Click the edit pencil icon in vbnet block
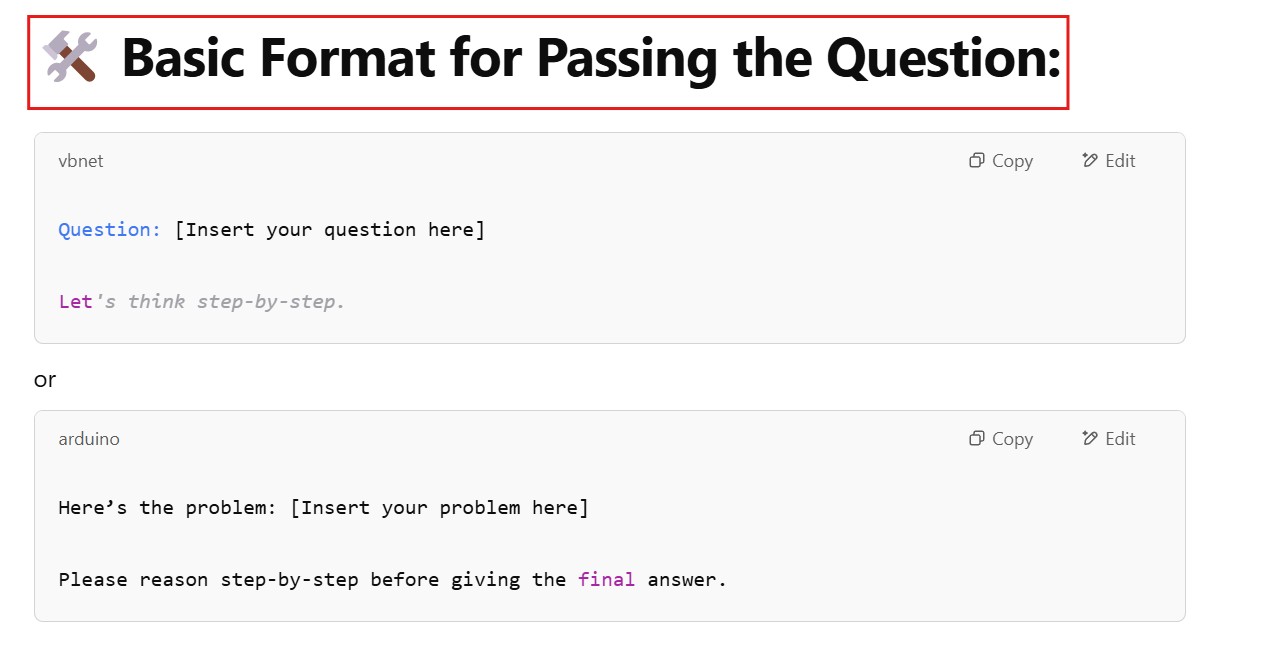This screenshot has height=666, width=1275. [x=1090, y=161]
